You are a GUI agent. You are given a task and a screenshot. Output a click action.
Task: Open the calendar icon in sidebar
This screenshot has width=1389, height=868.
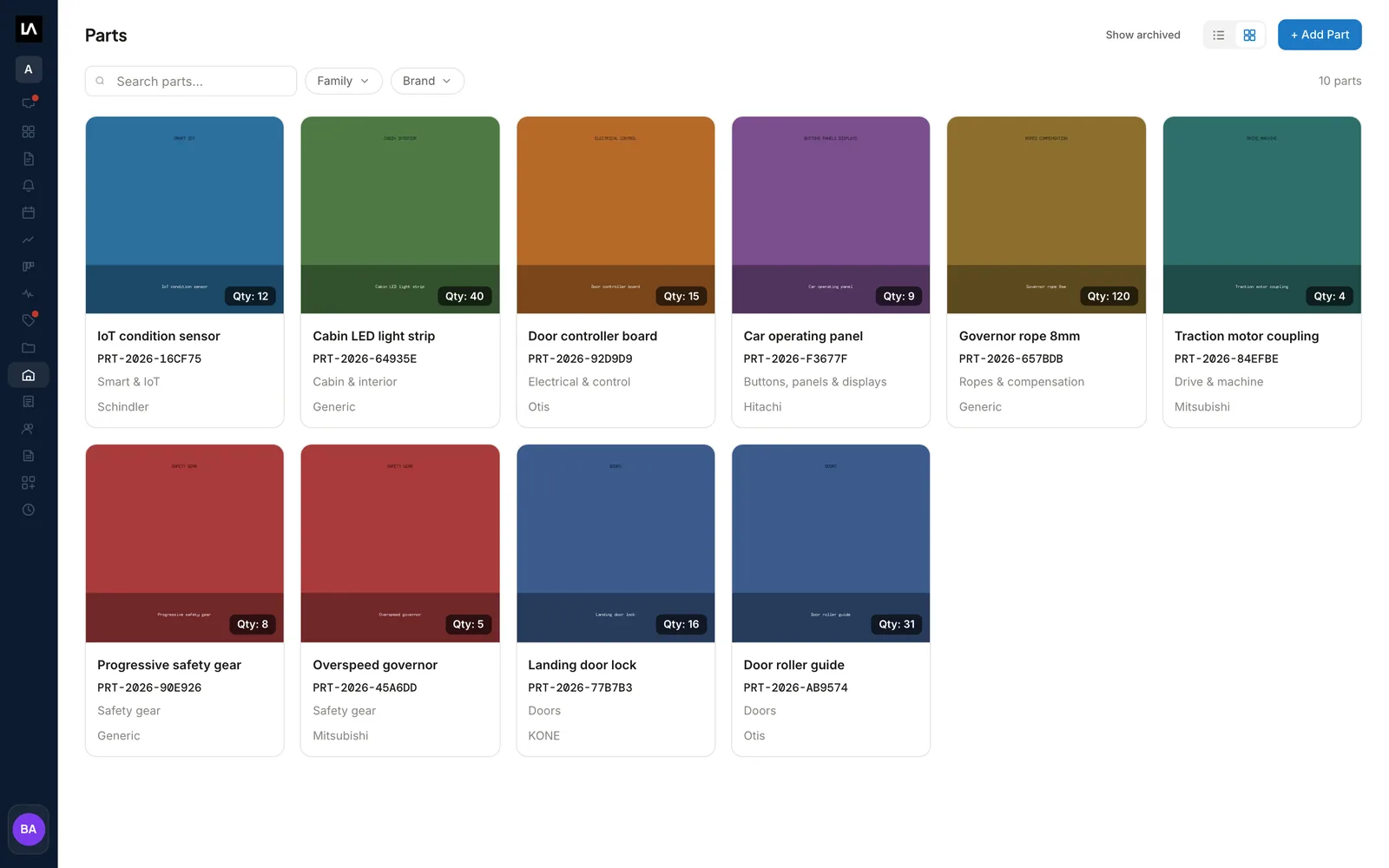[x=29, y=213]
